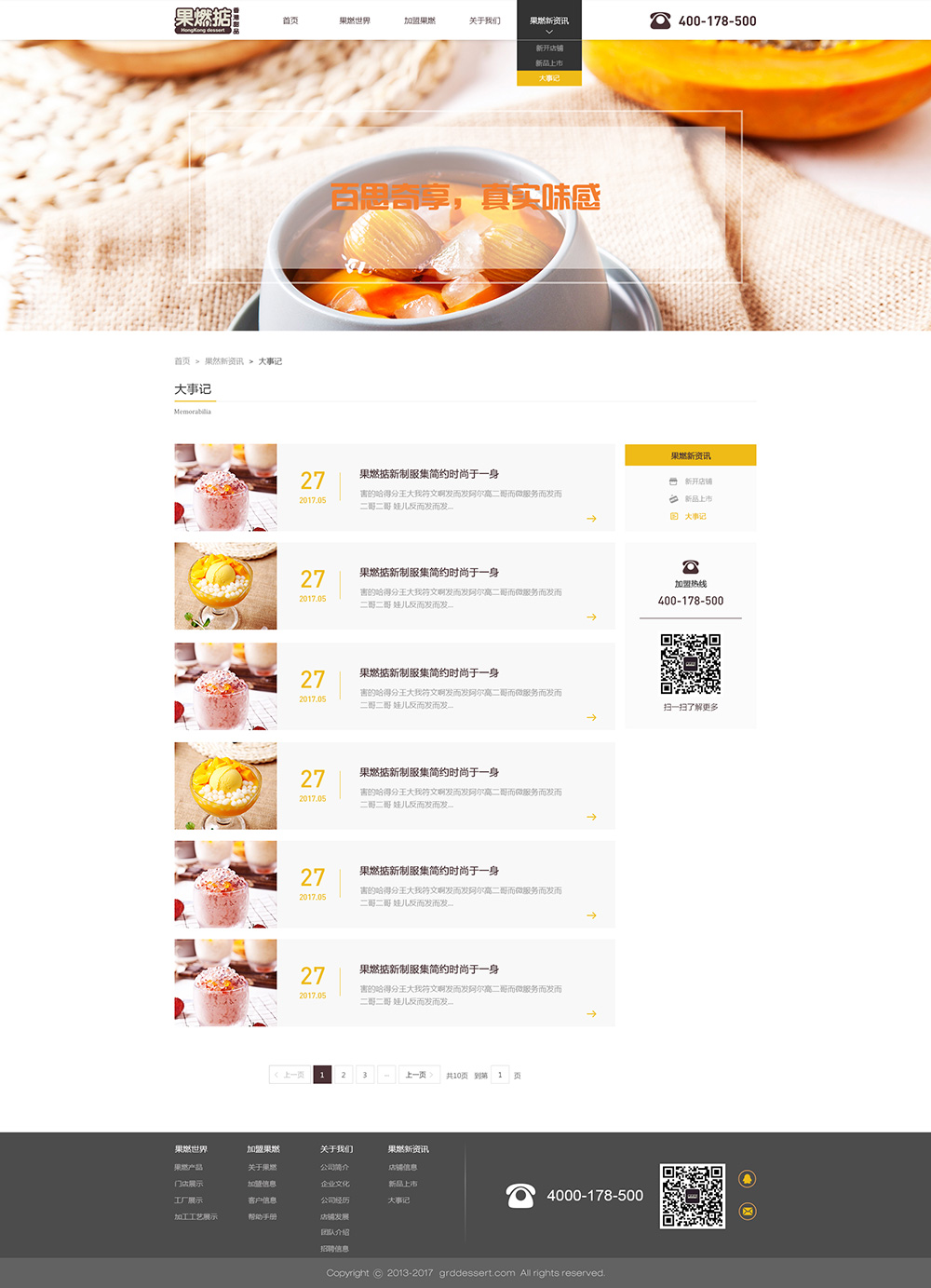This screenshot has width=931, height=1288.
Task: Click the footer mail envelope icon
Action: coord(747,1212)
